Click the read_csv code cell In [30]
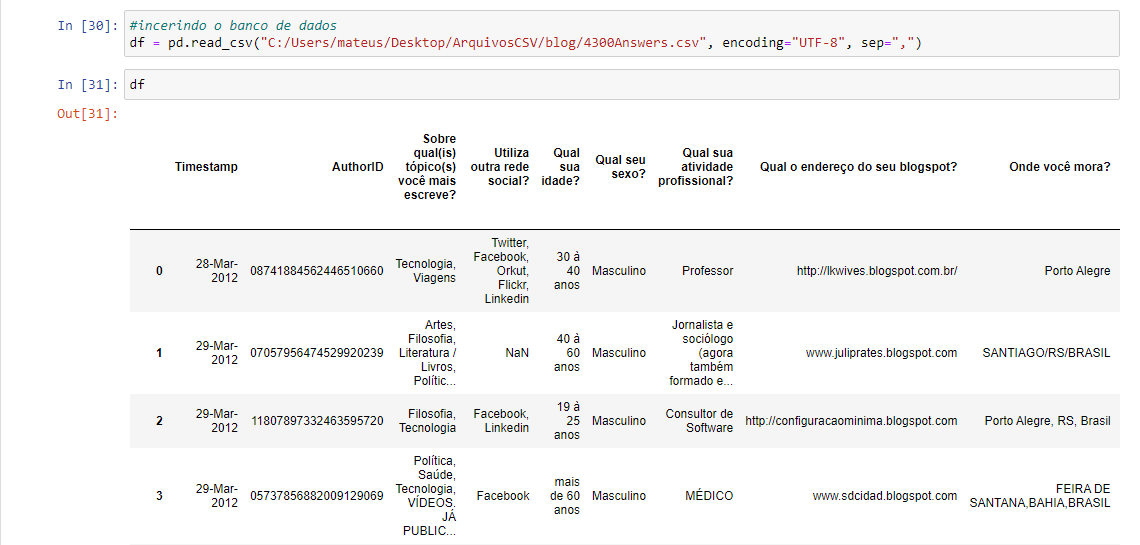Image resolution: width=1140 pixels, height=545 pixels. tap(622, 33)
